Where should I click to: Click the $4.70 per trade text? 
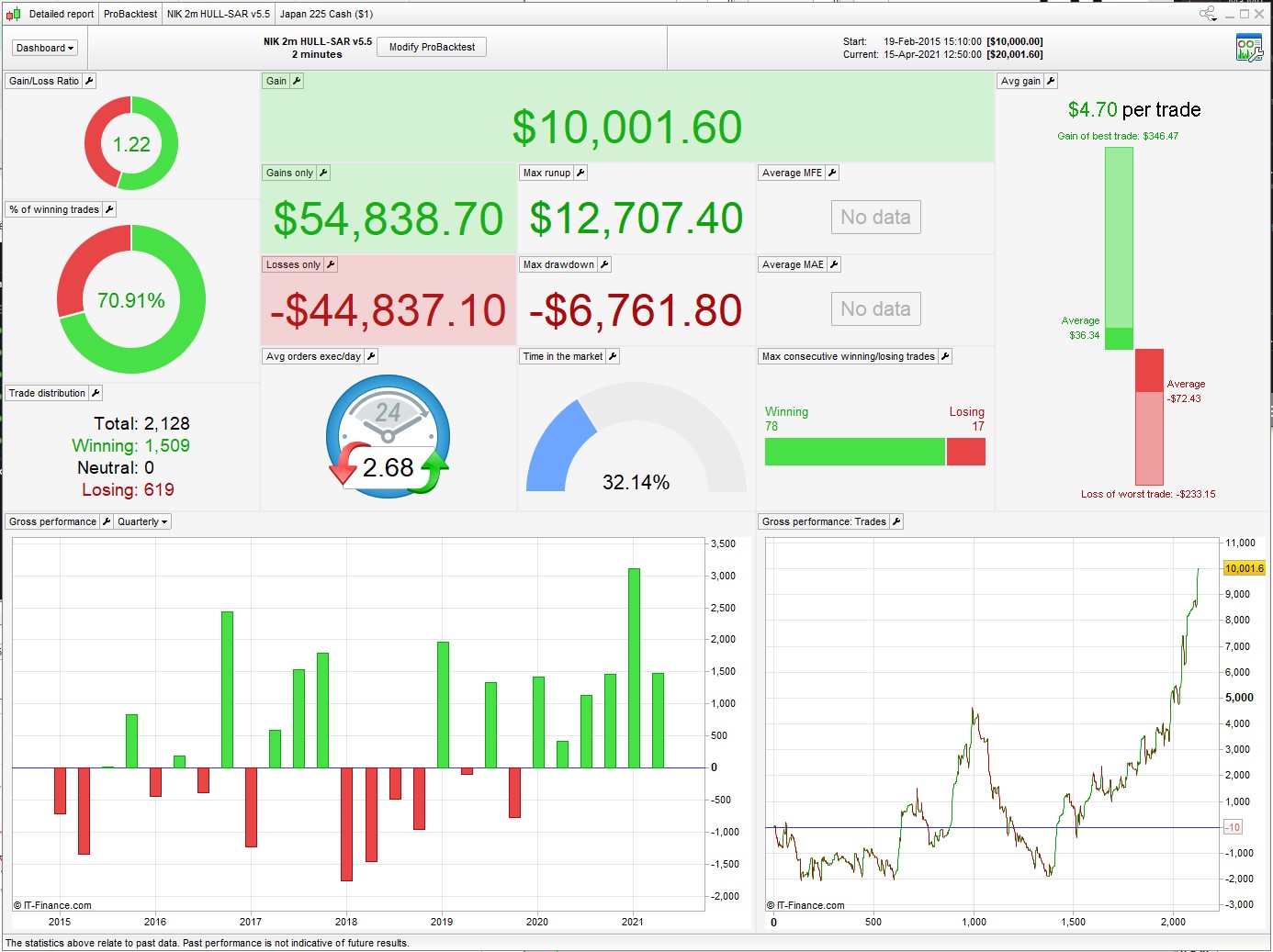click(x=1134, y=110)
